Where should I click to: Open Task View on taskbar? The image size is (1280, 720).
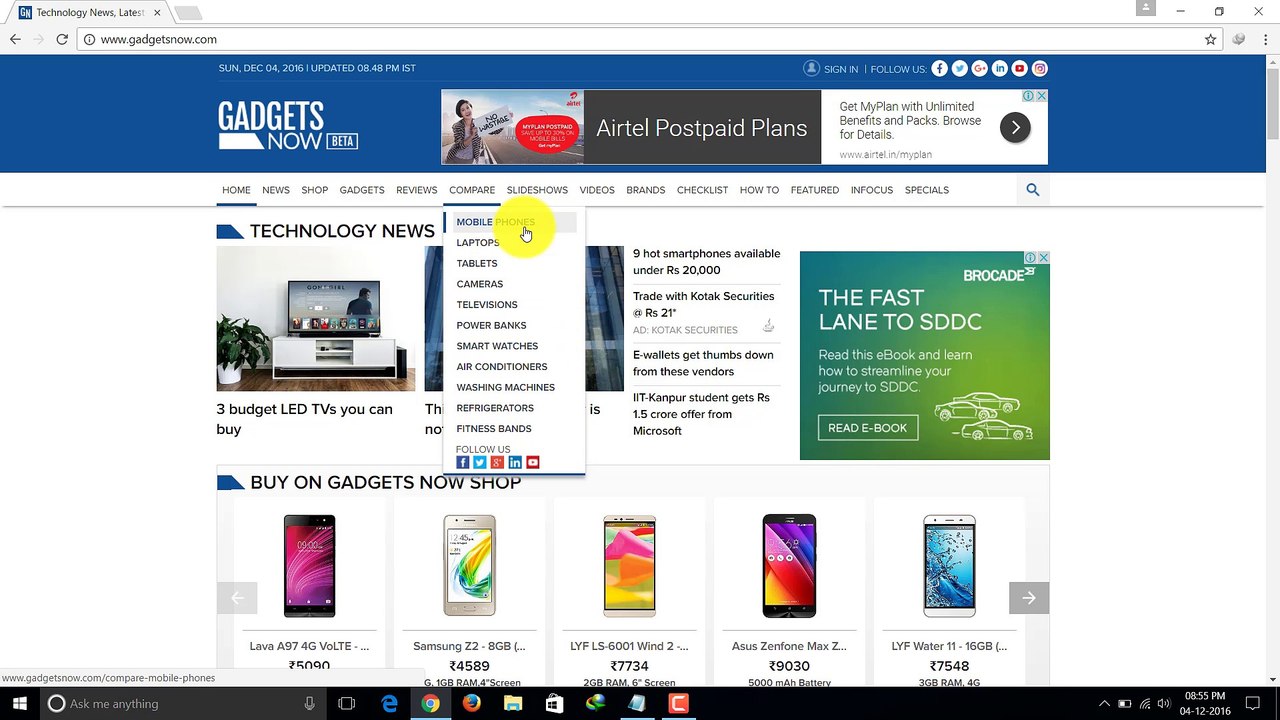point(347,704)
